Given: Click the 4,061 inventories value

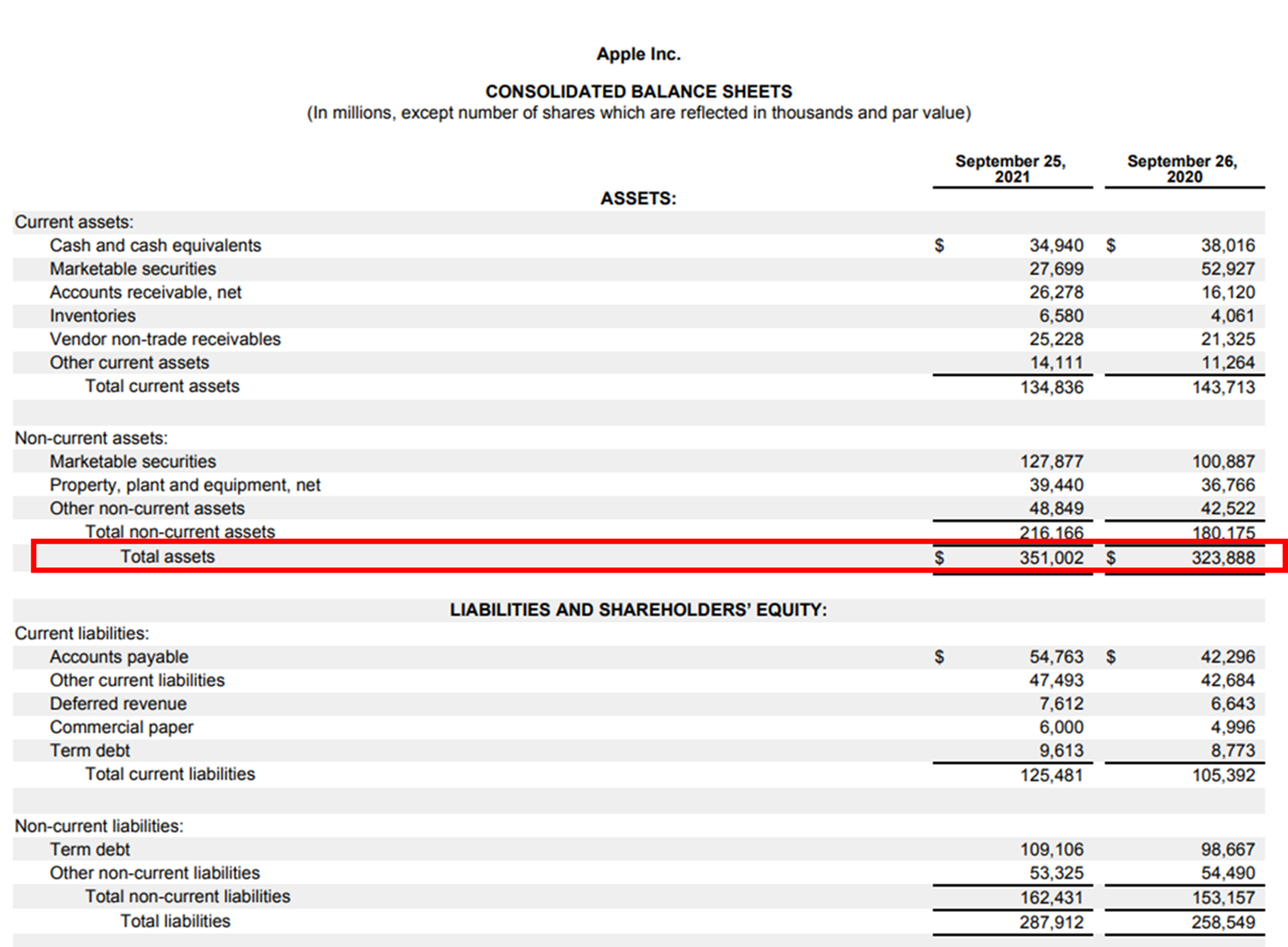Looking at the screenshot, I should (1232, 316).
